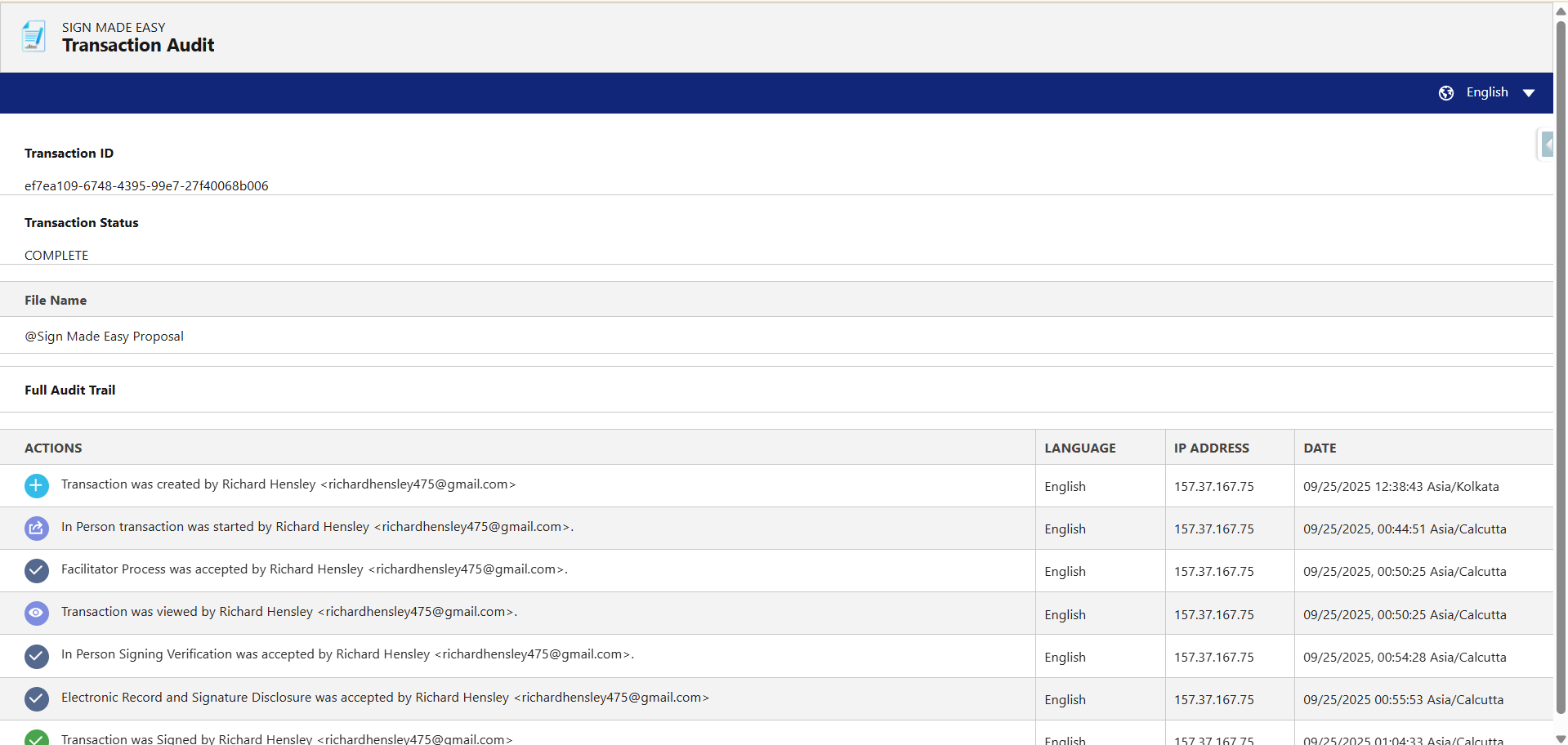The width and height of the screenshot is (1568, 745).
Task: Select the COMPLETE status text
Action: point(56,256)
